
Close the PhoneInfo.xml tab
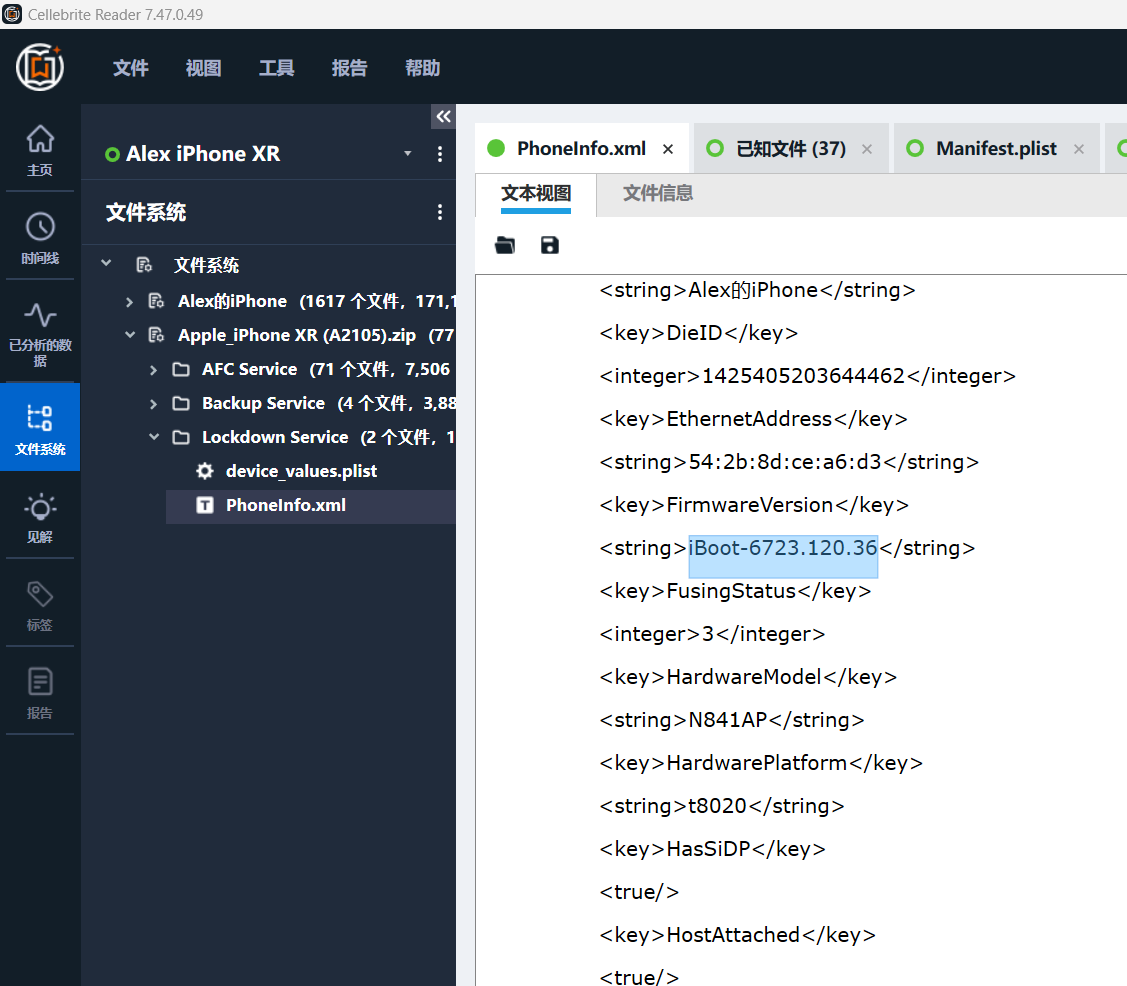tap(668, 149)
